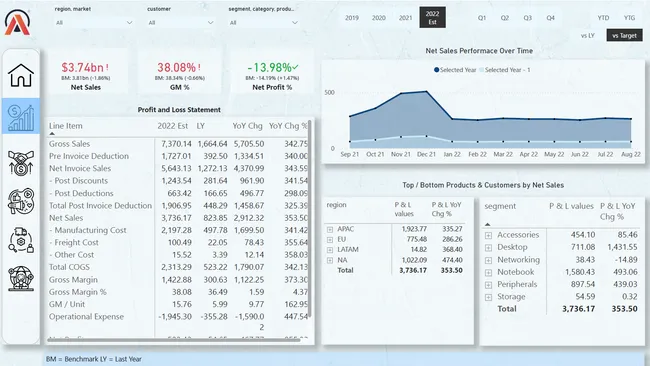Screen dimensions: 650x366
Task: Filter by quarter Q2
Action: pyautogui.click(x=504, y=18)
